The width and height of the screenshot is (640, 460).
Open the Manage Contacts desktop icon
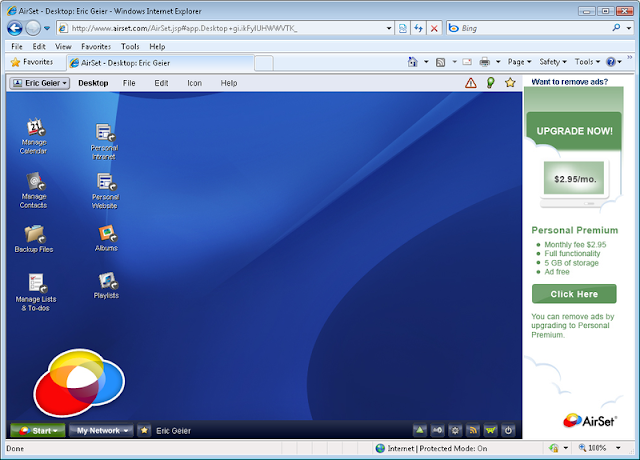34,190
